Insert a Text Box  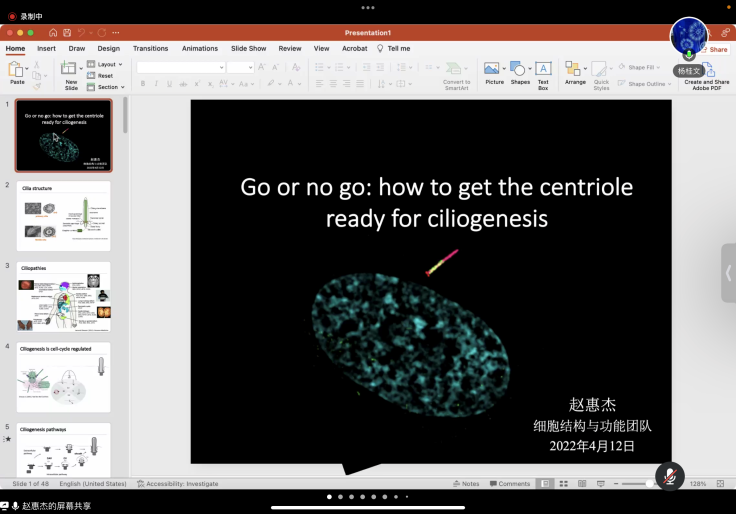pos(543,73)
